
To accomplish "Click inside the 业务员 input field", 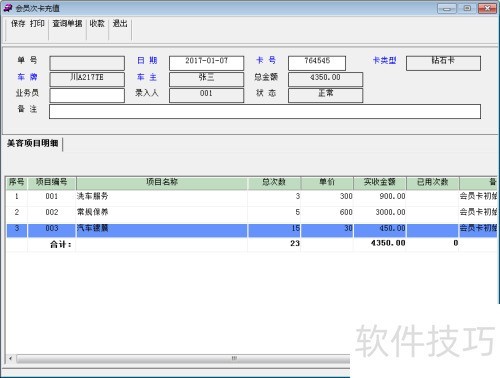I will [x=87, y=95].
